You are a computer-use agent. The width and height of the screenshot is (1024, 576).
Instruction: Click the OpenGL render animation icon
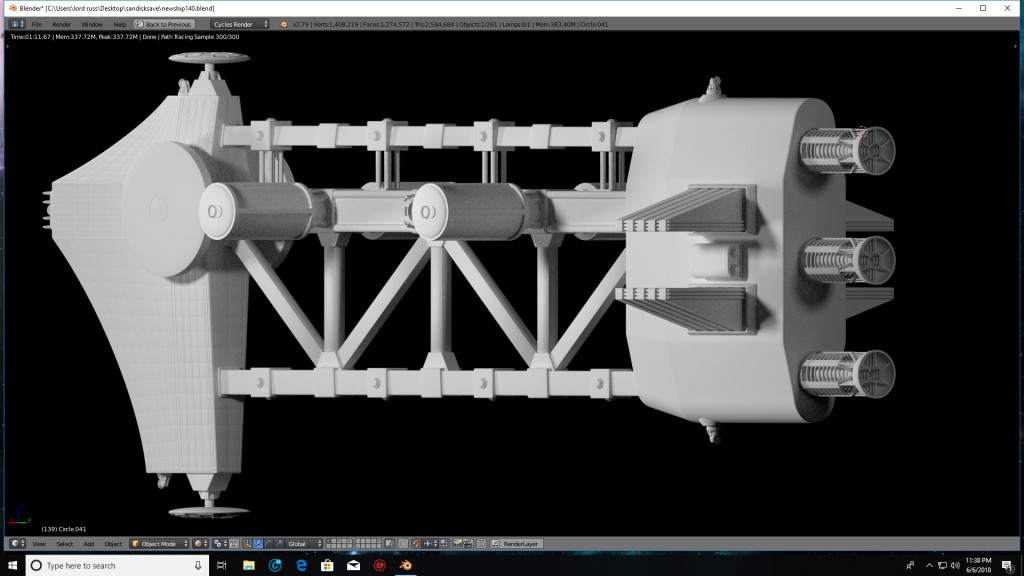tap(468, 543)
